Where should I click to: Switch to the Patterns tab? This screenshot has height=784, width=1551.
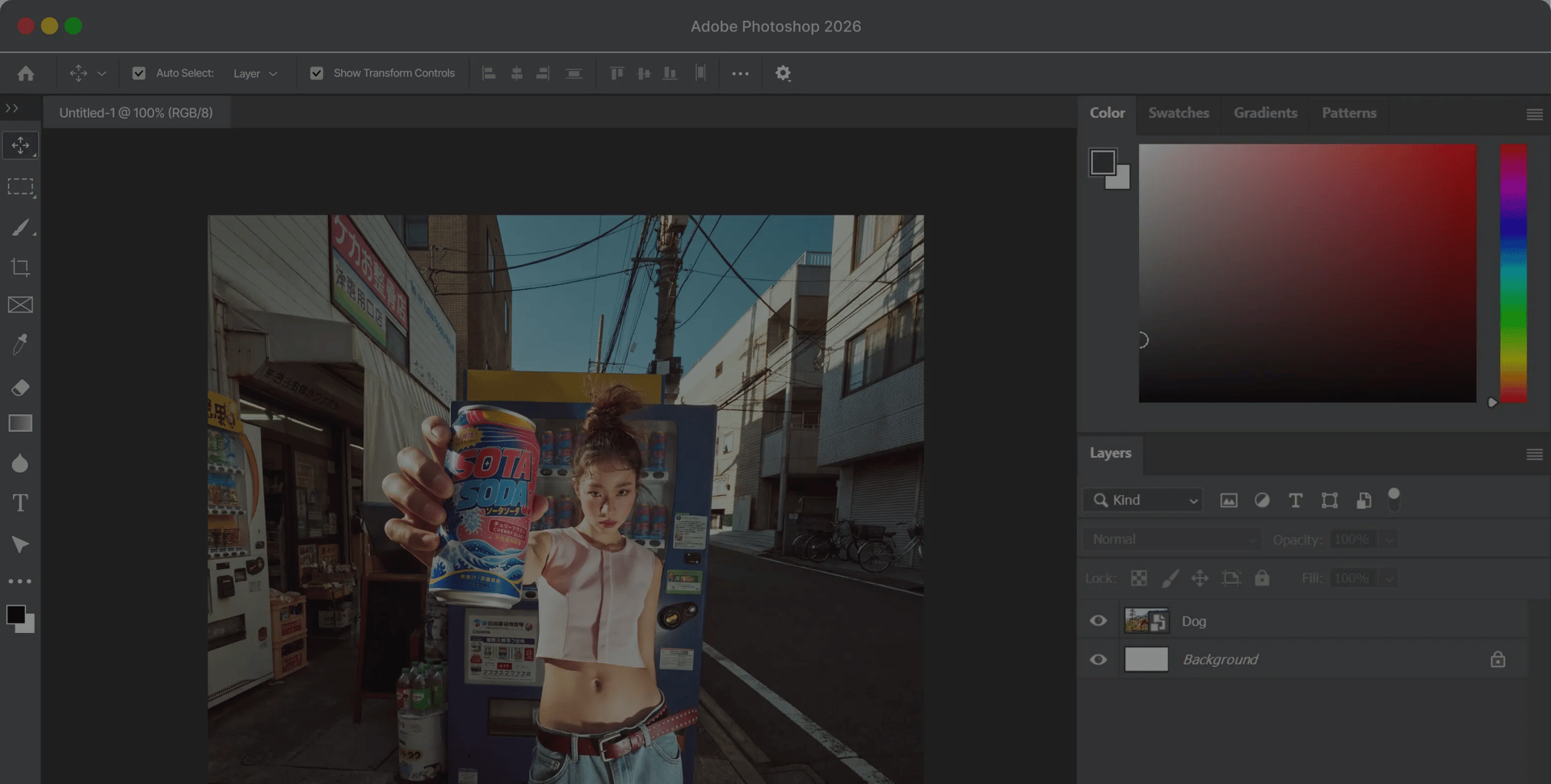(x=1349, y=113)
